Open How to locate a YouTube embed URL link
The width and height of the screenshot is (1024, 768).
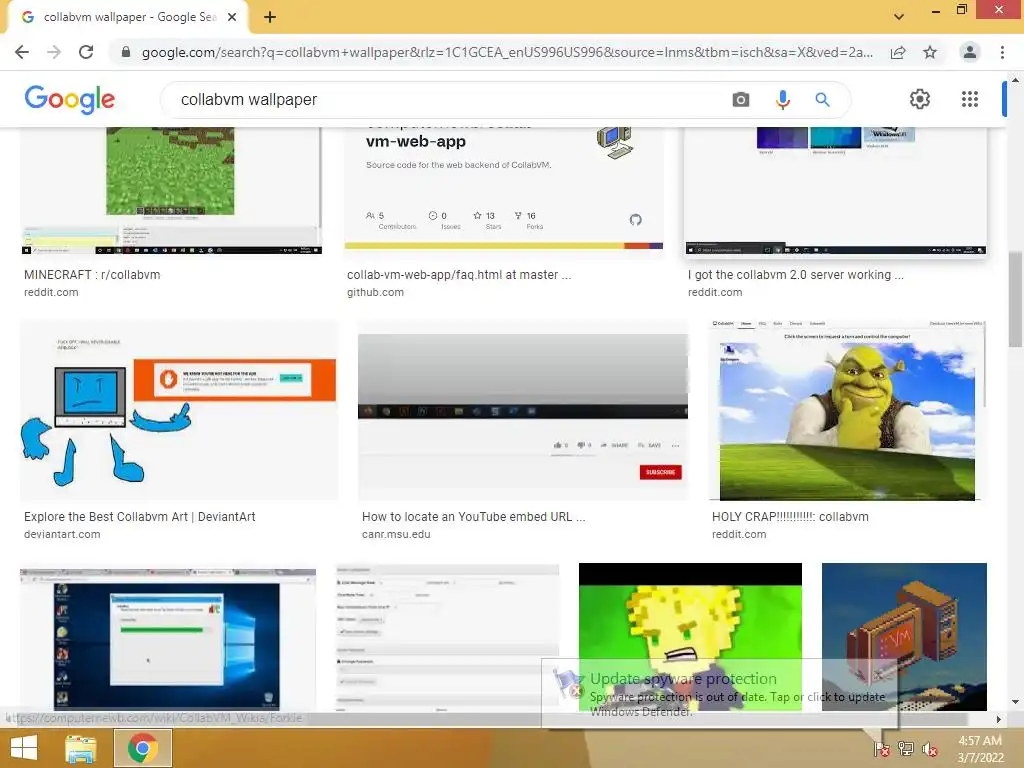pyautogui.click(x=473, y=517)
